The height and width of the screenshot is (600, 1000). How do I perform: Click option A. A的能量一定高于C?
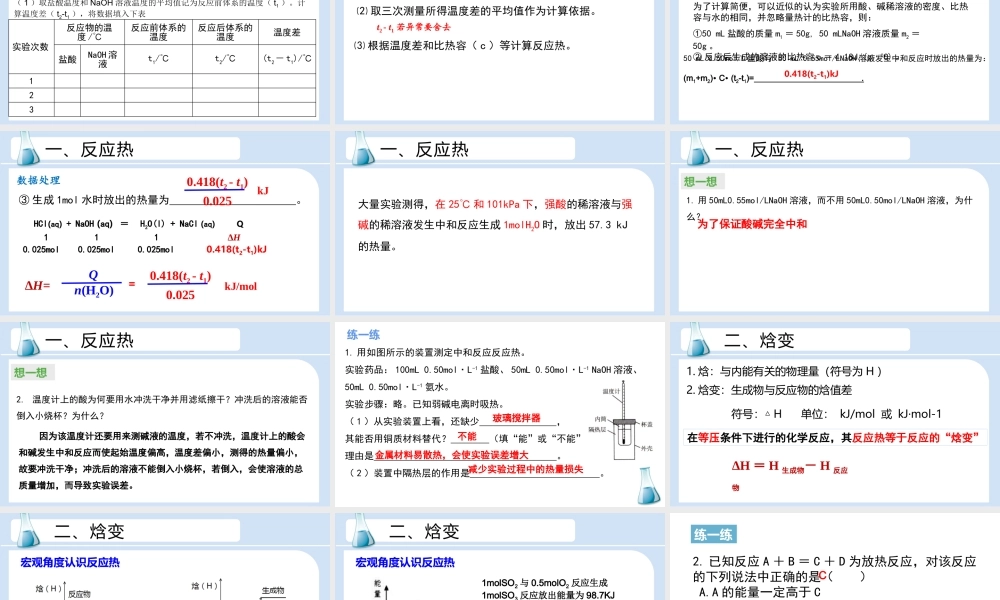(760, 592)
